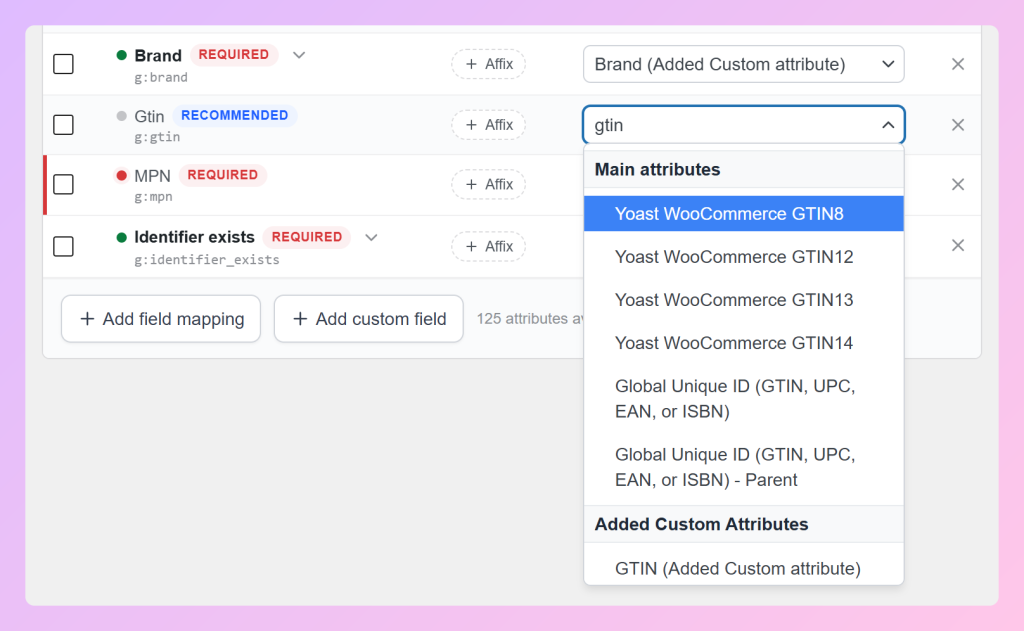Click the red status dot beside MPN
This screenshot has width=1024, height=631.
[121, 175]
